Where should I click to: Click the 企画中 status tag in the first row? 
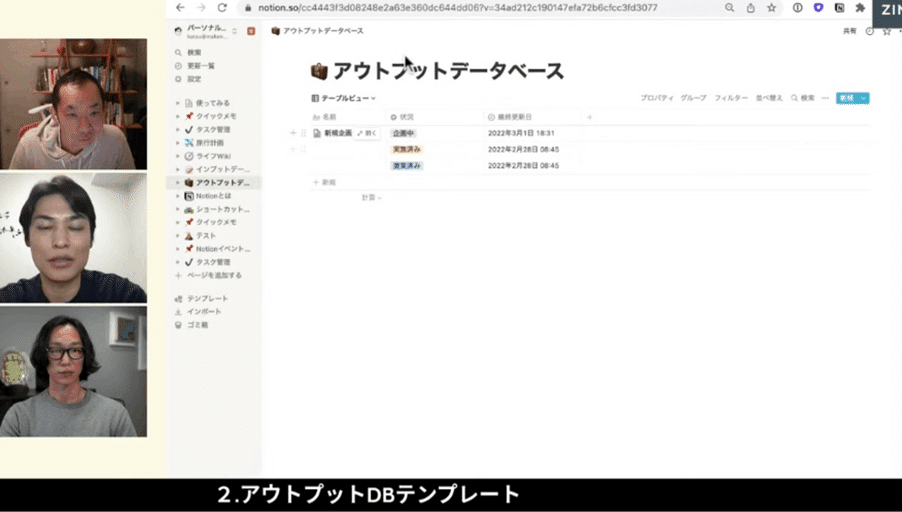[403, 133]
